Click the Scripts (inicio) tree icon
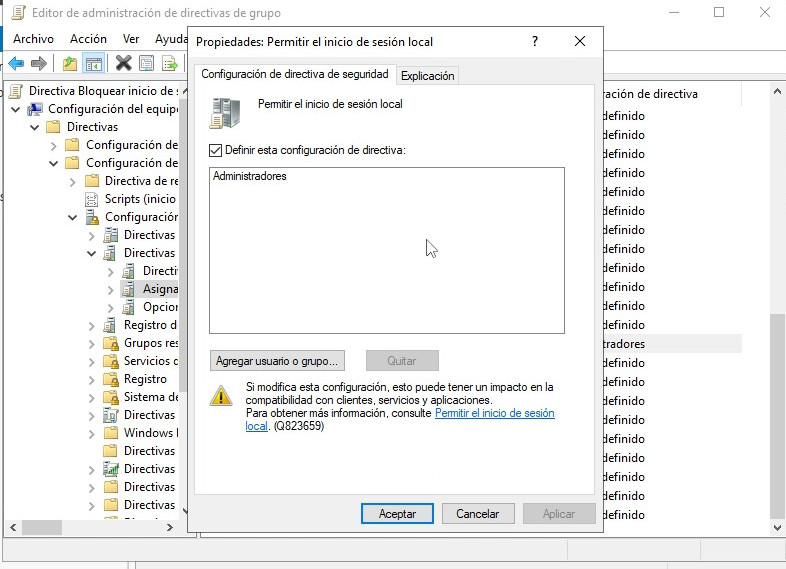The height and width of the screenshot is (569, 786). pyautogui.click(x=92, y=199)
